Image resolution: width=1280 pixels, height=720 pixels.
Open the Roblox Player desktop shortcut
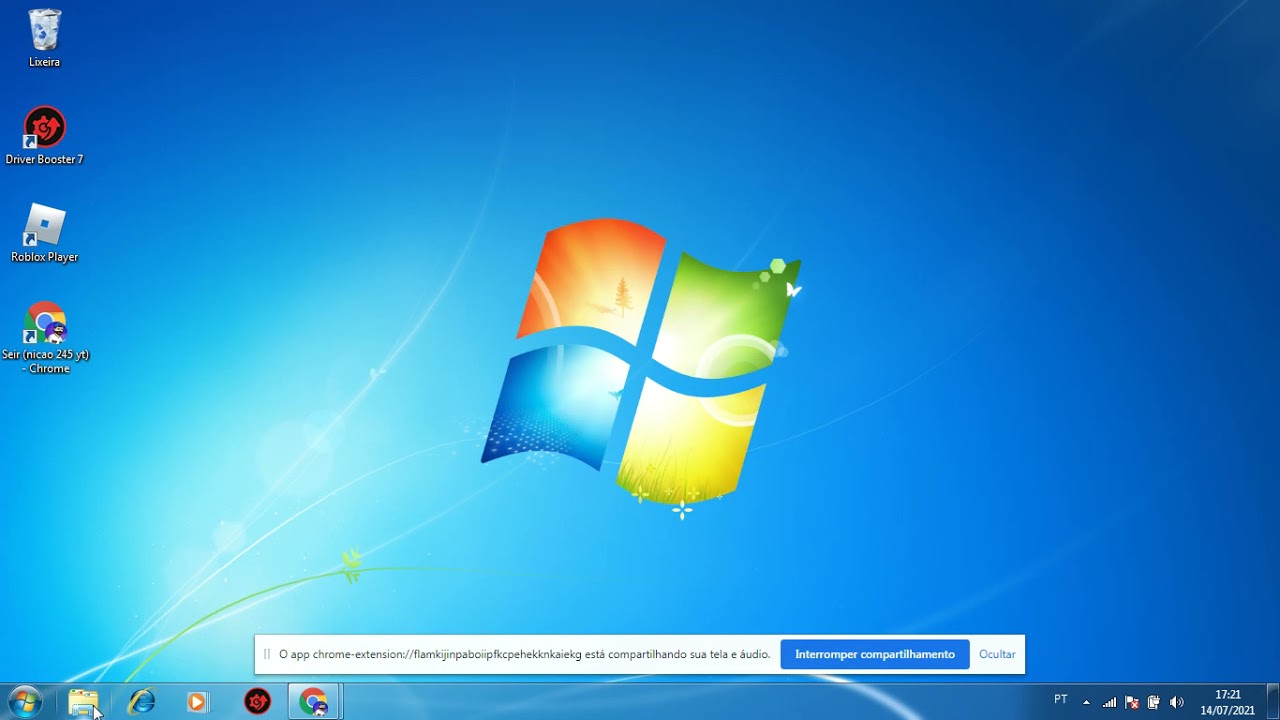tap(44, 234)
